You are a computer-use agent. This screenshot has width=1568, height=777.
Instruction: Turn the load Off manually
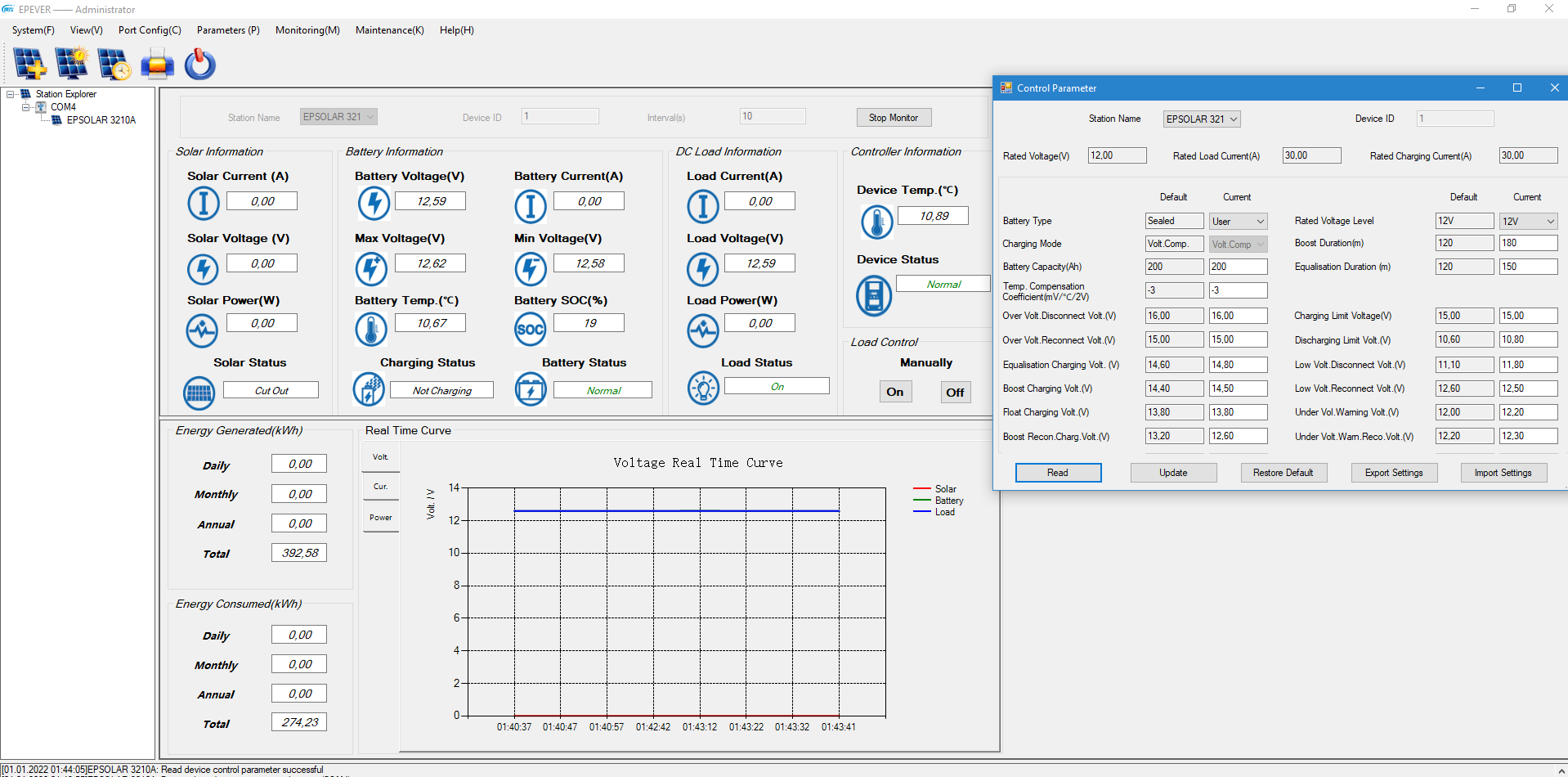(954, 392)
